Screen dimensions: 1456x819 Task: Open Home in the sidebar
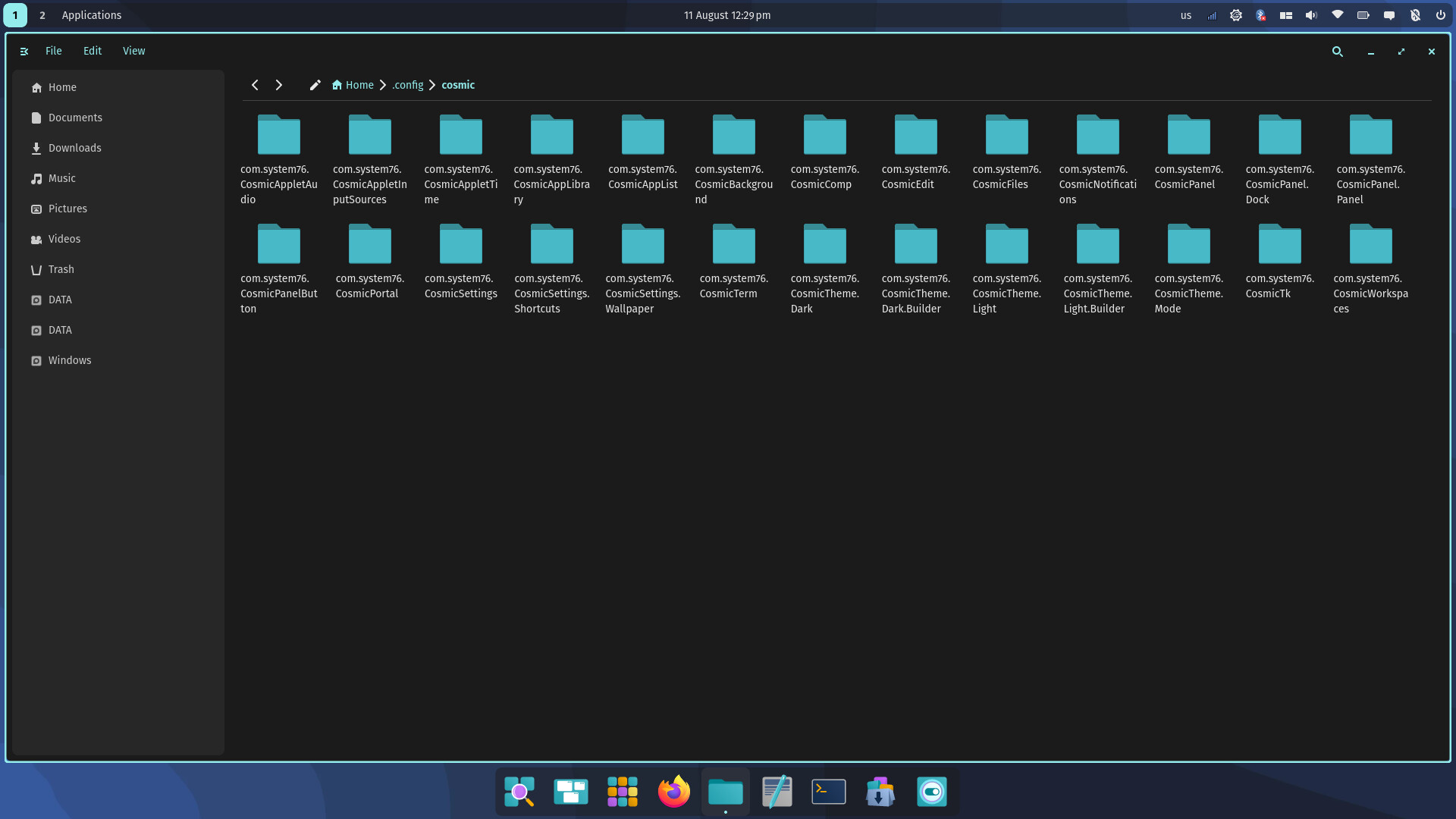pos(118,87)
